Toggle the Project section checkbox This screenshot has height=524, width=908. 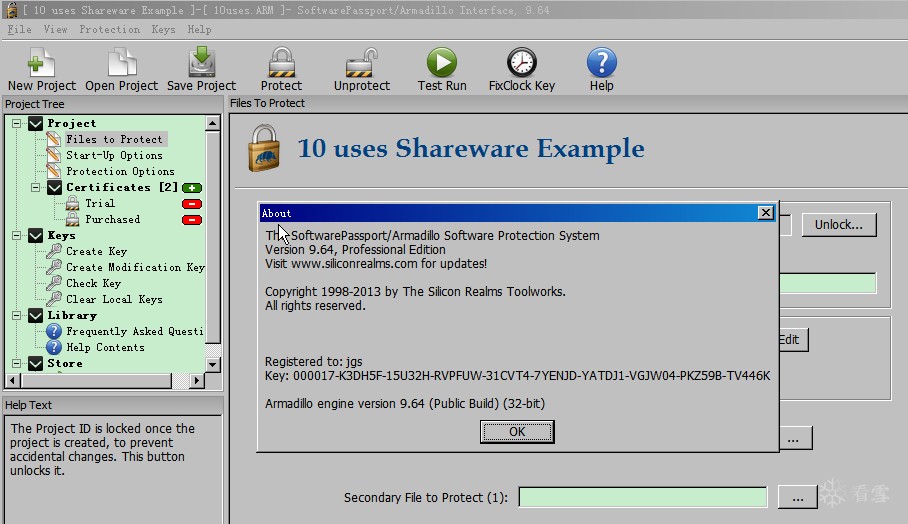pos(35,123)
